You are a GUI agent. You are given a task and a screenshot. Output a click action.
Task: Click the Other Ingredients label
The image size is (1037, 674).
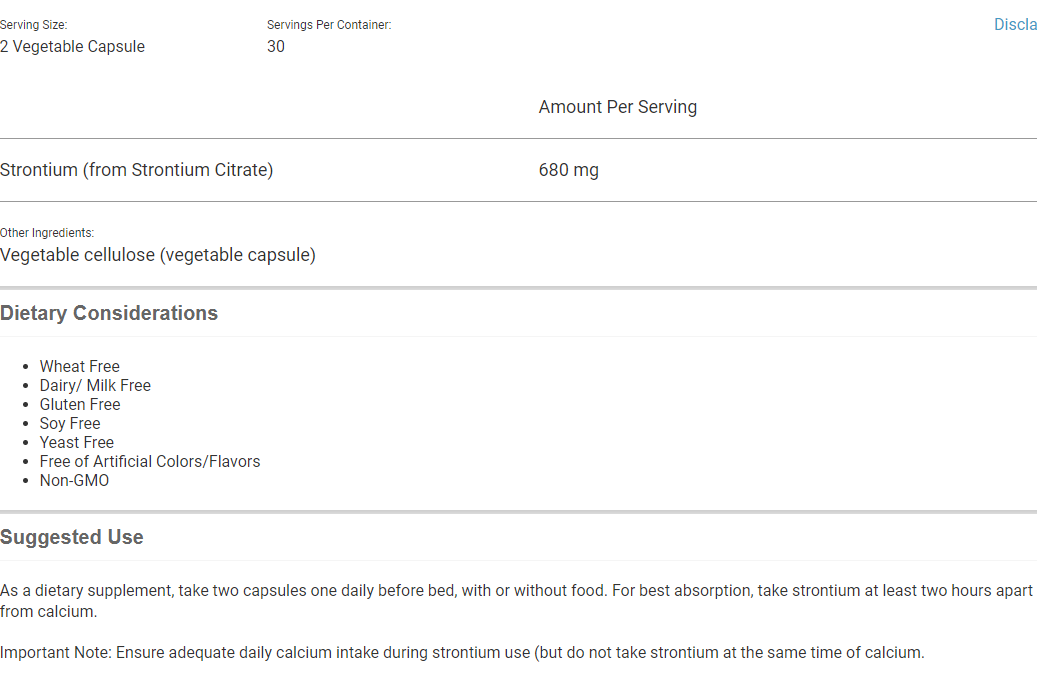point(47,233)
